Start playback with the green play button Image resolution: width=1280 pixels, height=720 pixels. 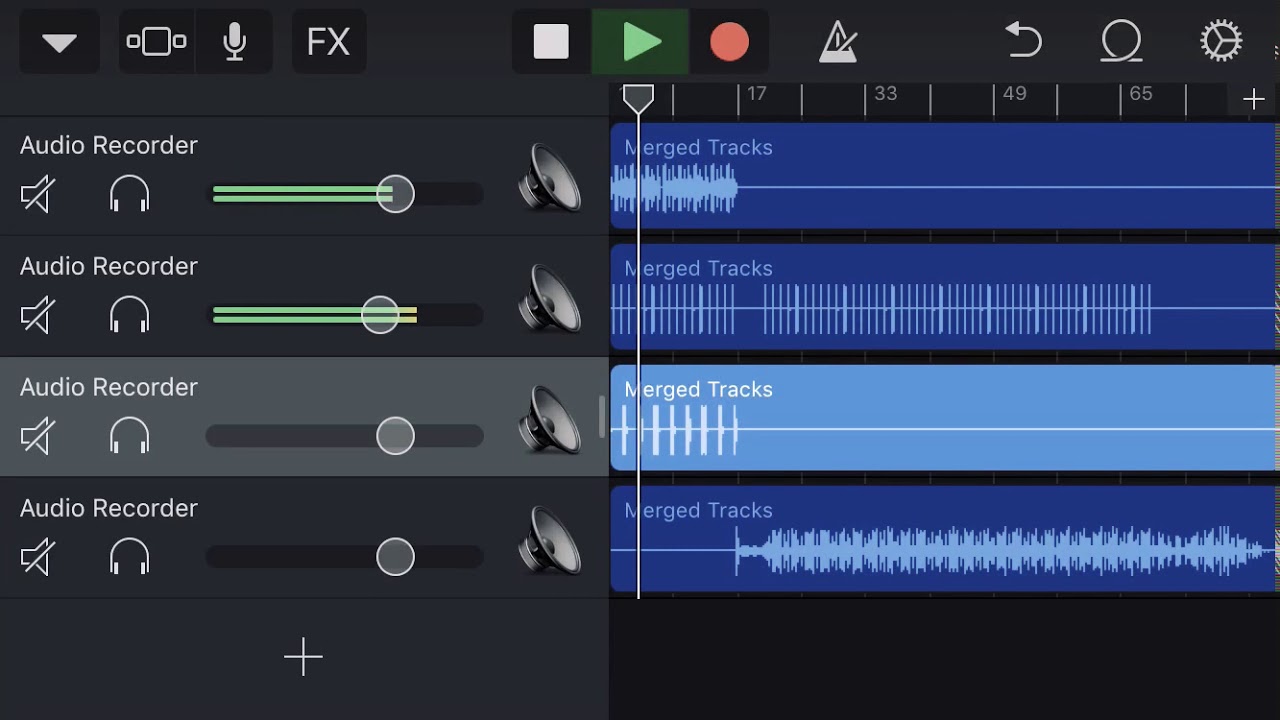[x=640, y=42]
